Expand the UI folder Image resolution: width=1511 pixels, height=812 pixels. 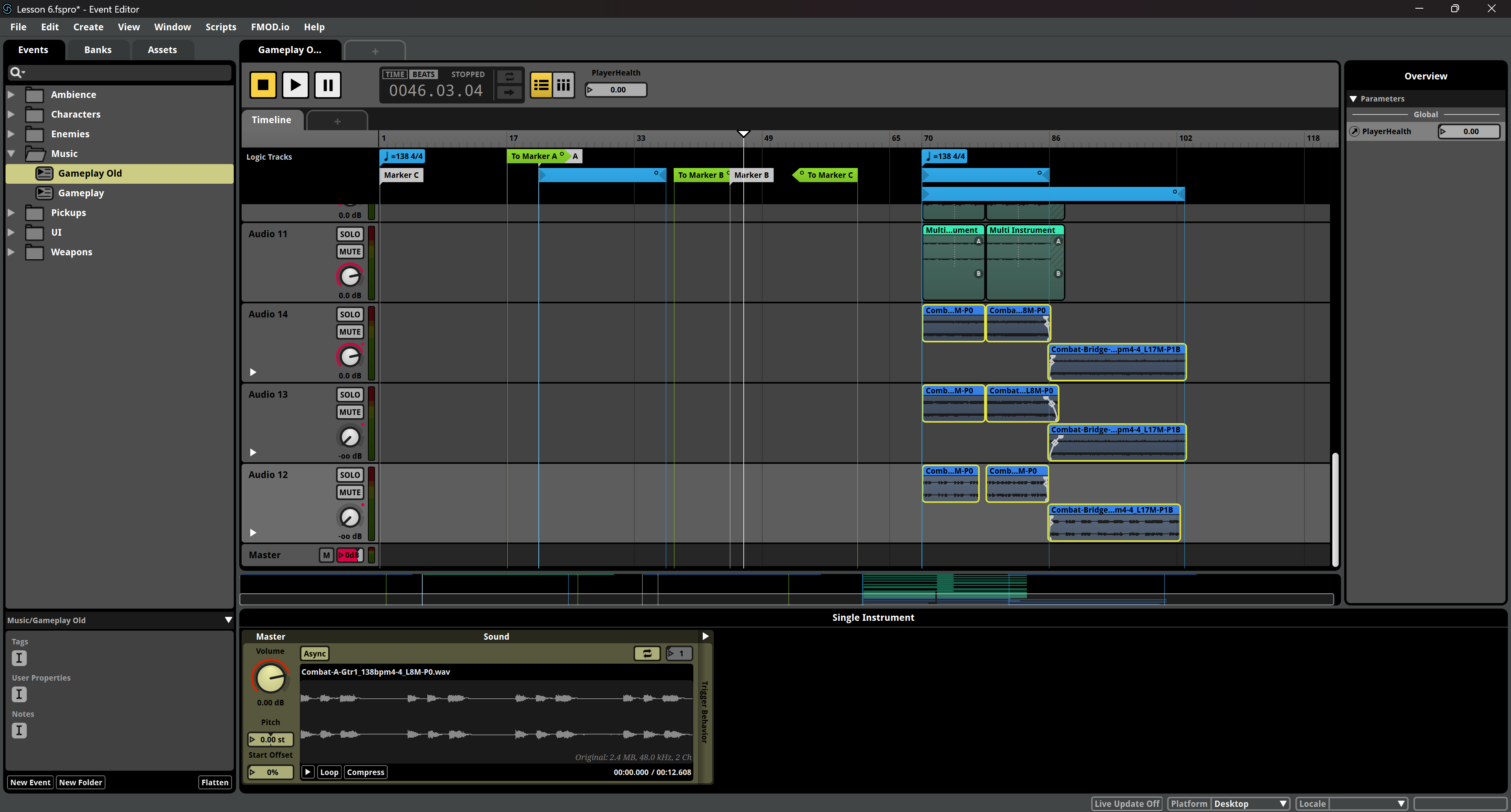tap(11, 232)
